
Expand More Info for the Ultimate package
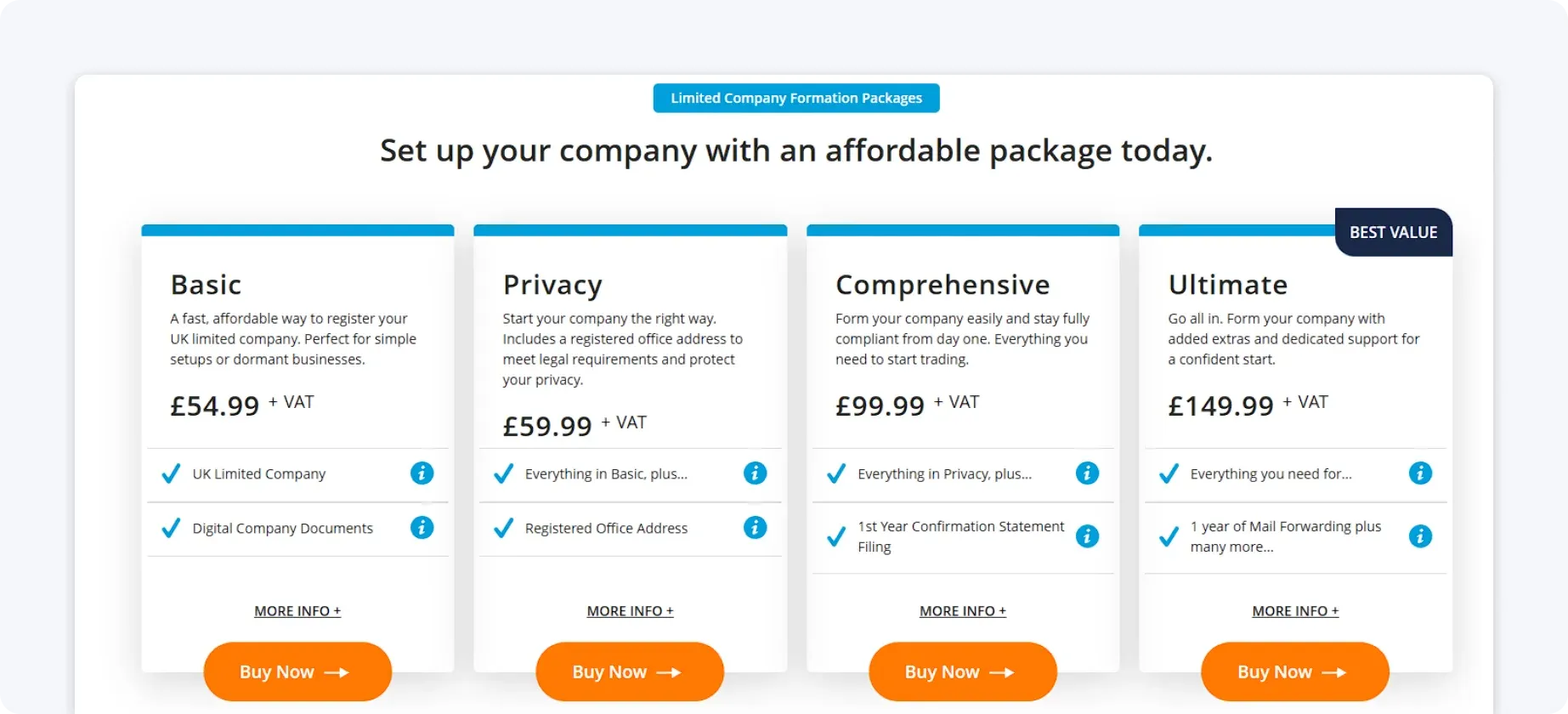1295,610
